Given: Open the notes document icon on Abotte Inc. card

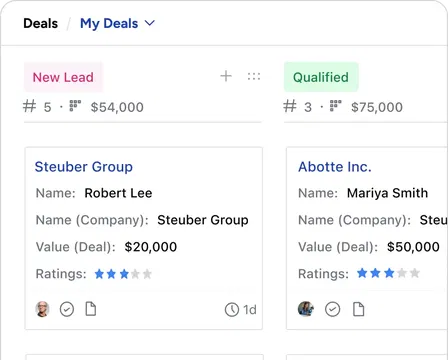Looking at the screenshot, I should [x=359, y=309].
